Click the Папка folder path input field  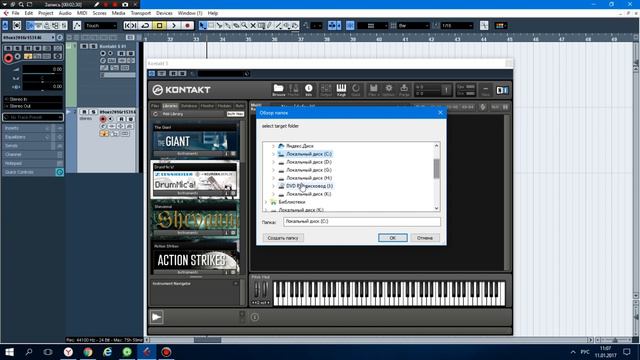(x=362, y=221)
